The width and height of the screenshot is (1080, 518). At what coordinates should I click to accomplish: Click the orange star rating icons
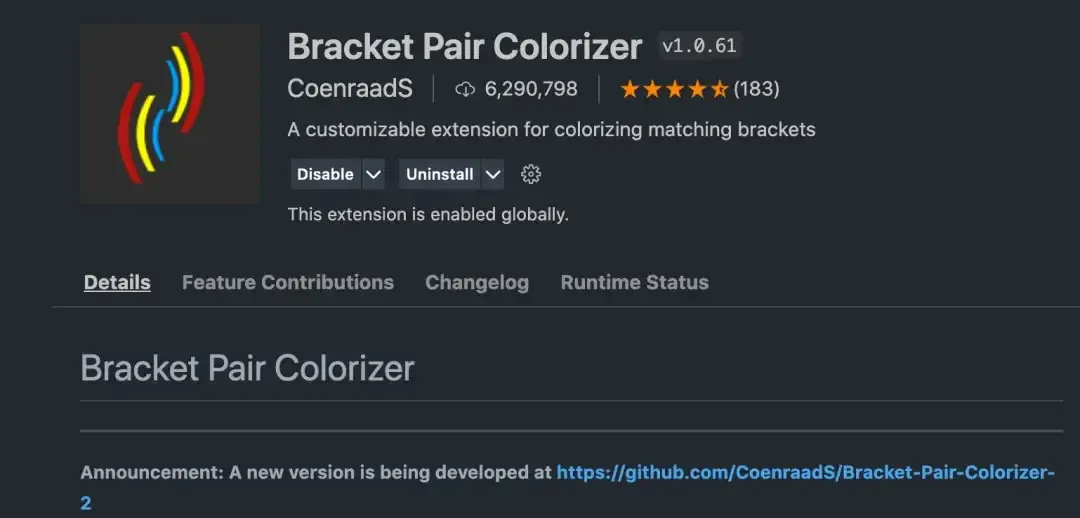coord(673,89)
